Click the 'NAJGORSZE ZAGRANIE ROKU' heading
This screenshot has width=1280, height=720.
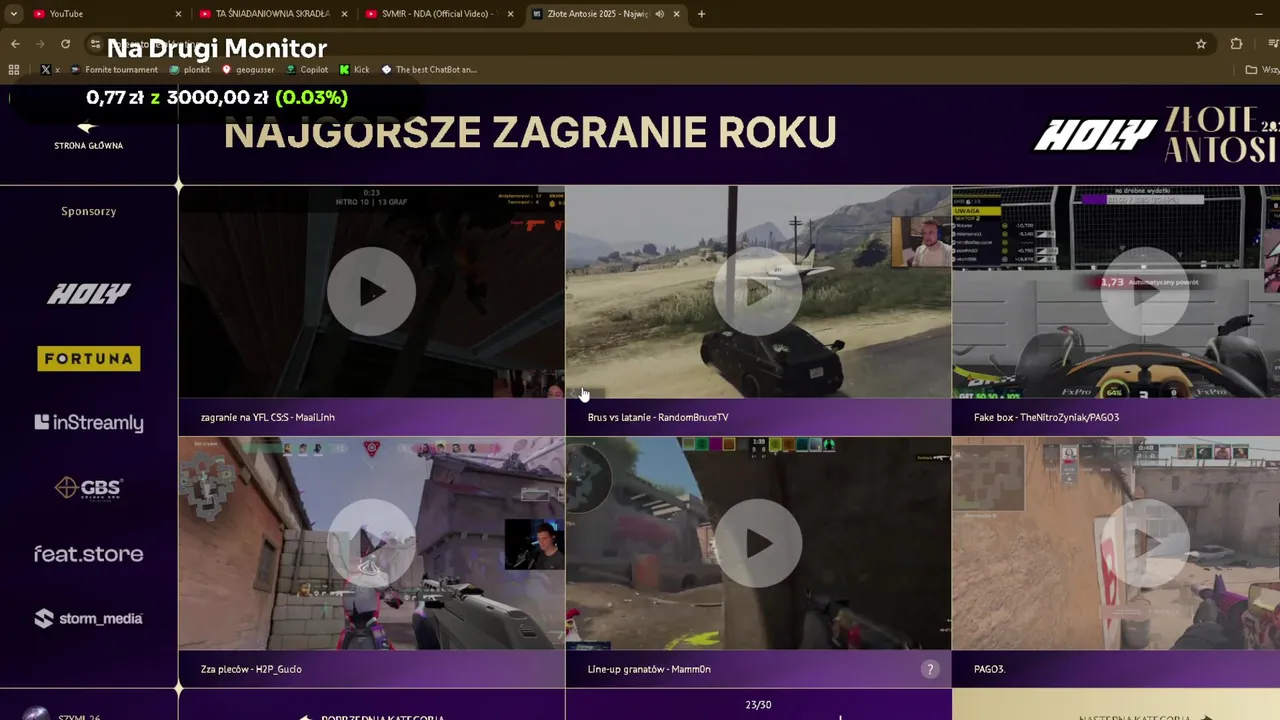click(530, 133)
